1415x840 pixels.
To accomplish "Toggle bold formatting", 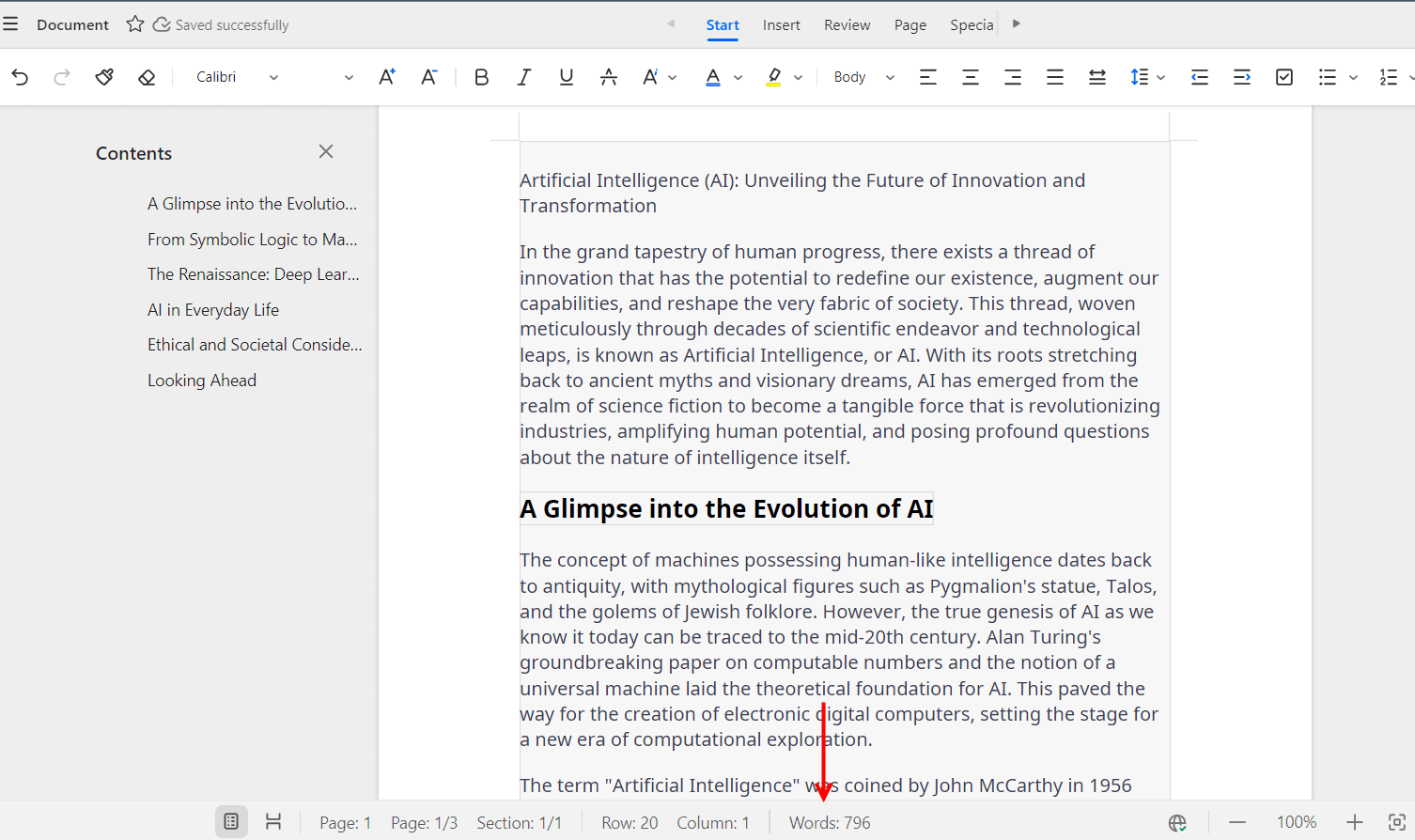I will pos(481,77).
